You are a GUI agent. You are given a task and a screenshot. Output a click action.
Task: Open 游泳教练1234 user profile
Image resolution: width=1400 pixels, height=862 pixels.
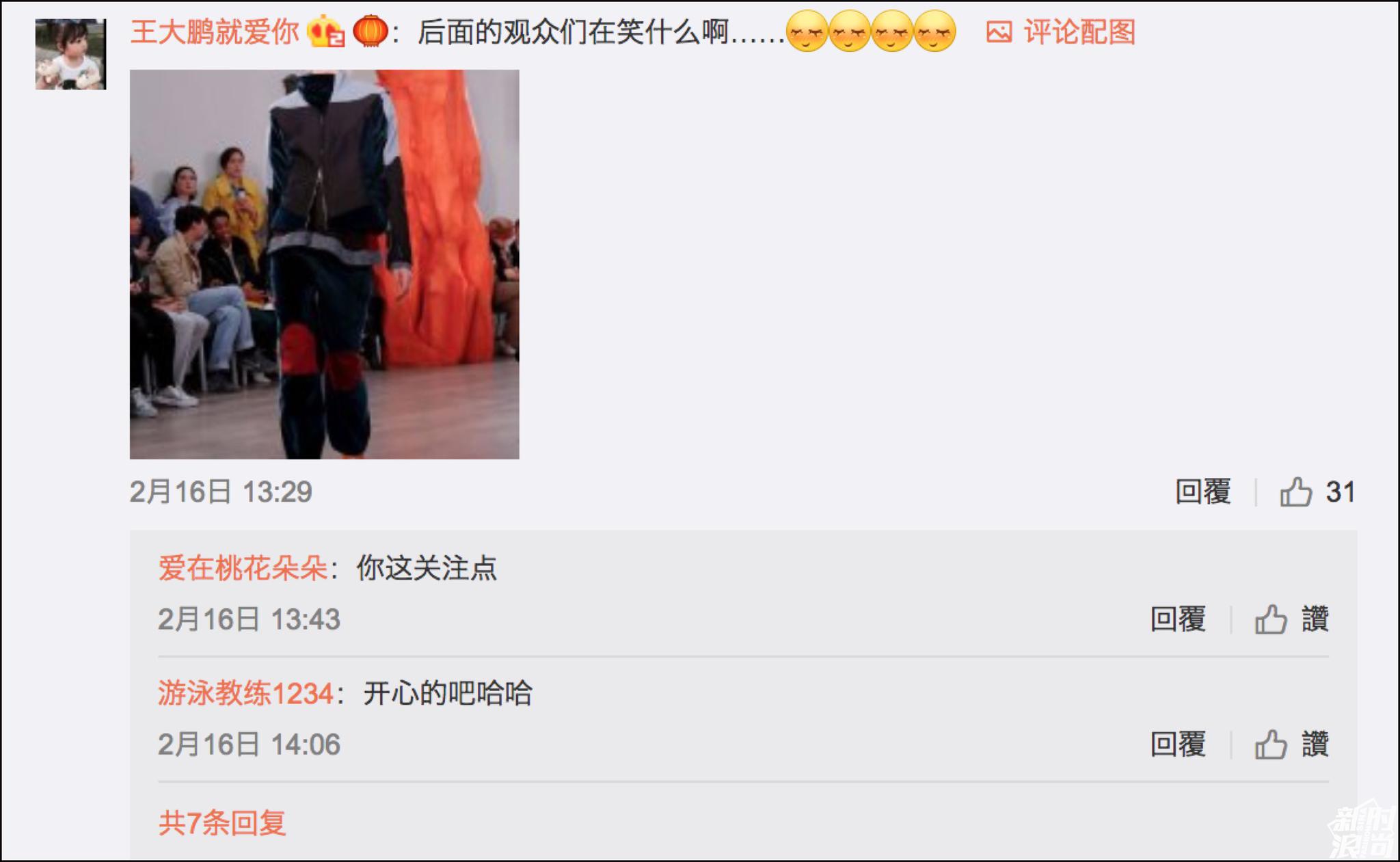tap(245, 693)
